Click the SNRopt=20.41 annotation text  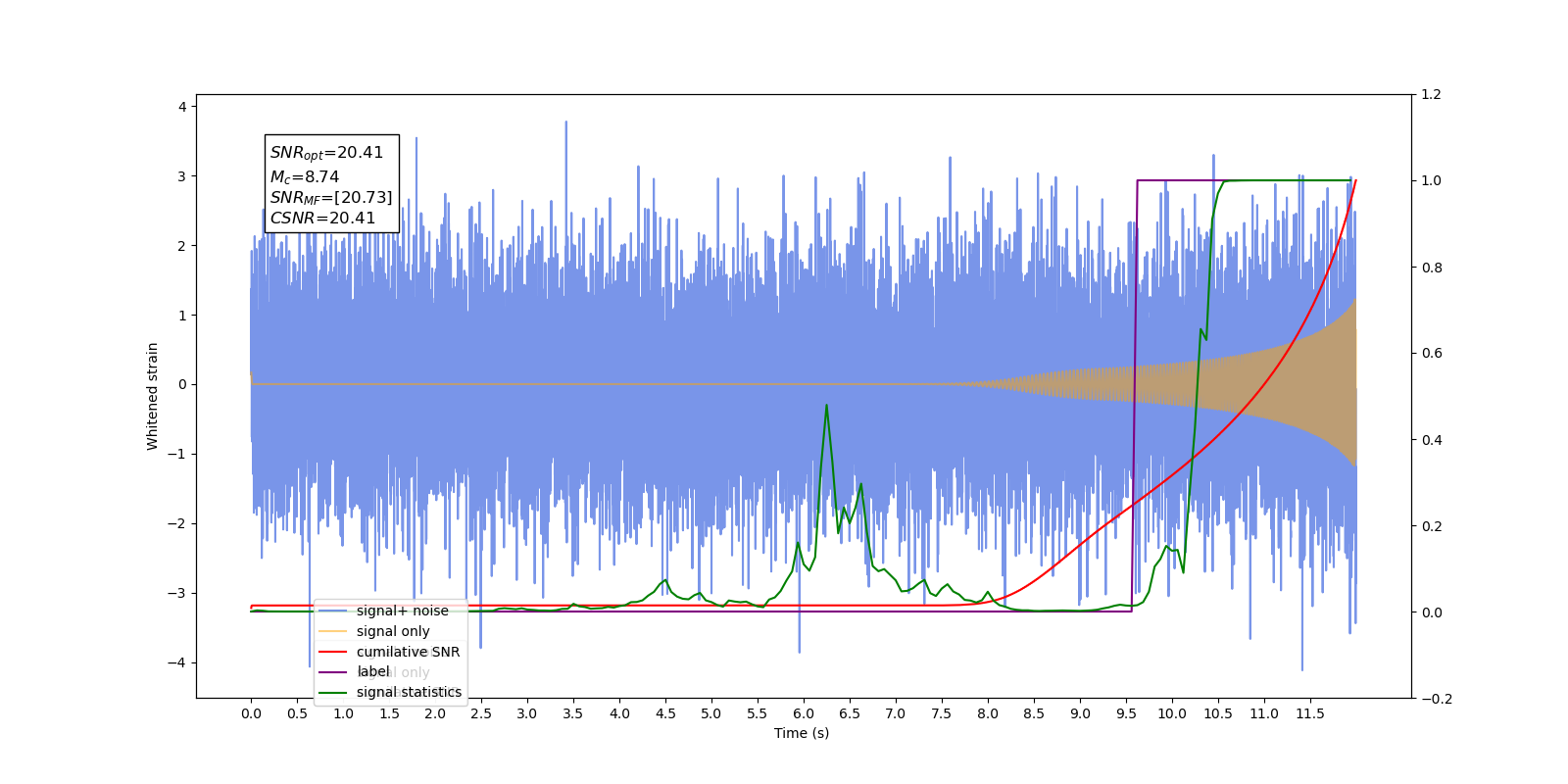pyautogui.click(x=326, y=153)
